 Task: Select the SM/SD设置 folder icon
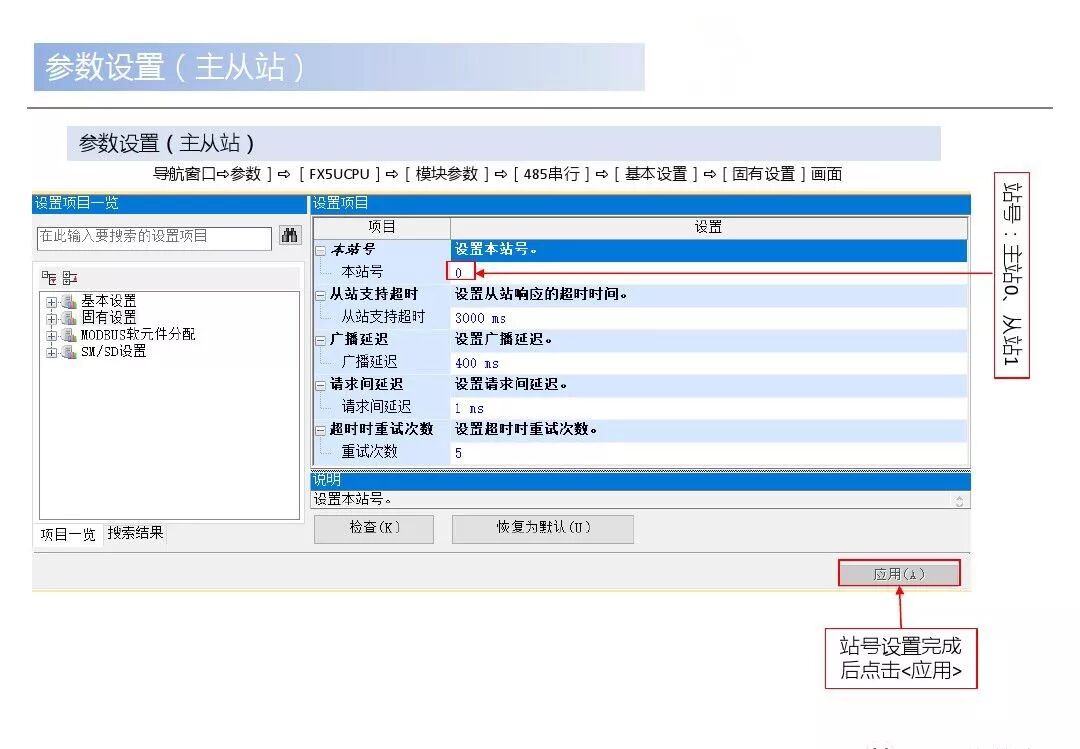[x=69, y=351]
